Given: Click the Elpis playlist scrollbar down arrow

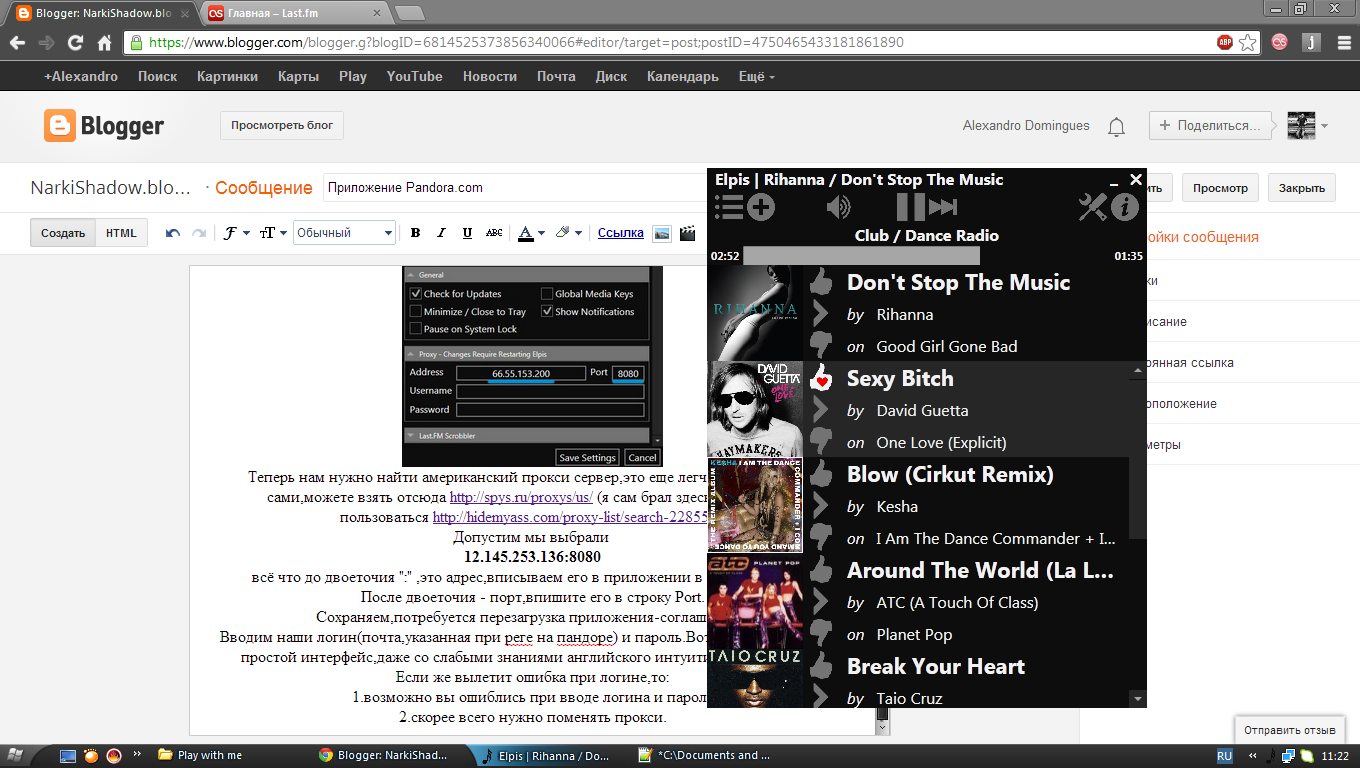Looking at the screenshot, I should coord(1137,697).
